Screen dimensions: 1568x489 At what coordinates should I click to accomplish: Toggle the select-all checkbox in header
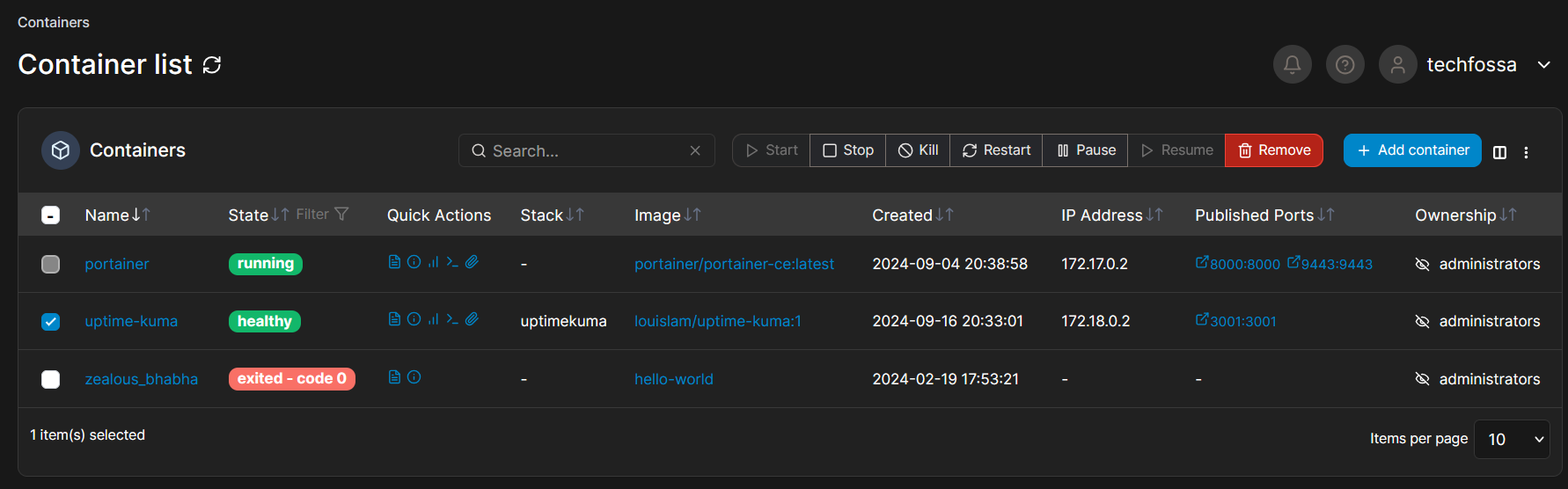[51, 215]
